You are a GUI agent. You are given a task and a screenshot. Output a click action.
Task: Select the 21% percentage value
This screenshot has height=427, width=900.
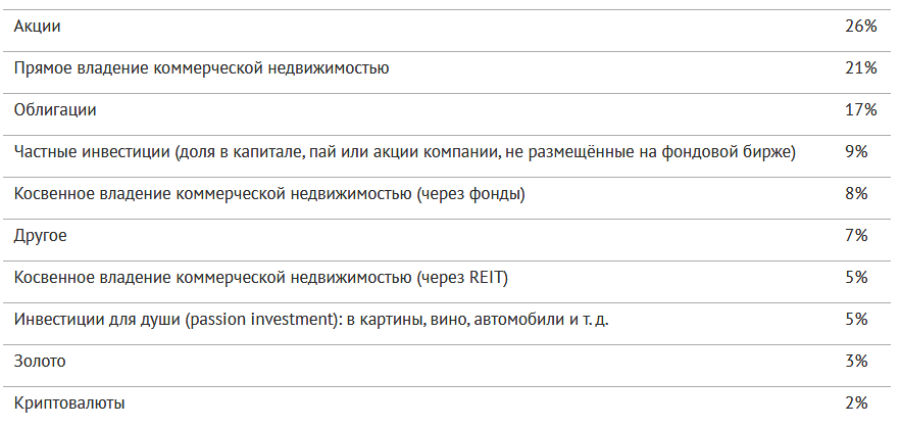(860, 68)
